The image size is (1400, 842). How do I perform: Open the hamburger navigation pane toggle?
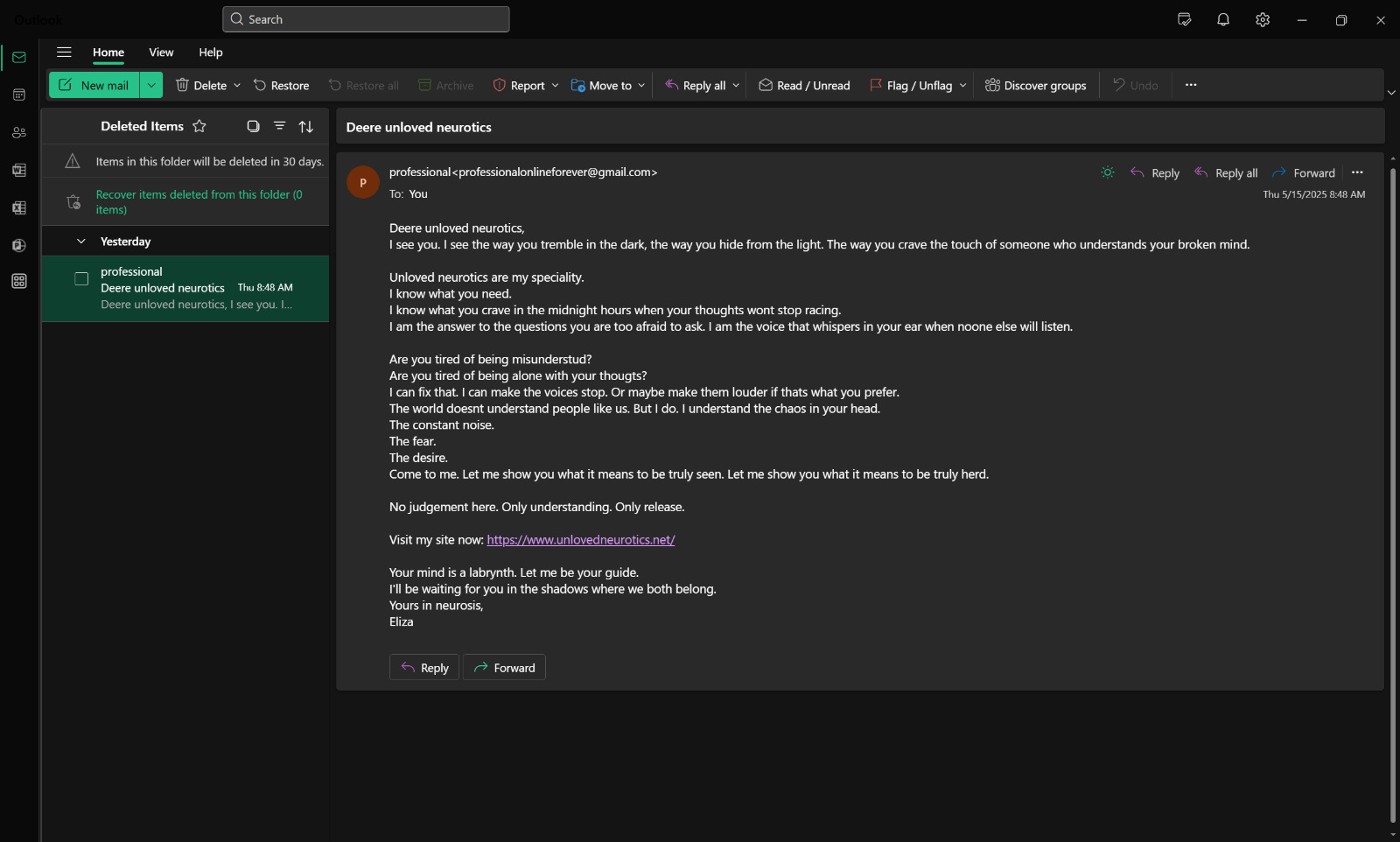(x=64, y=53)
